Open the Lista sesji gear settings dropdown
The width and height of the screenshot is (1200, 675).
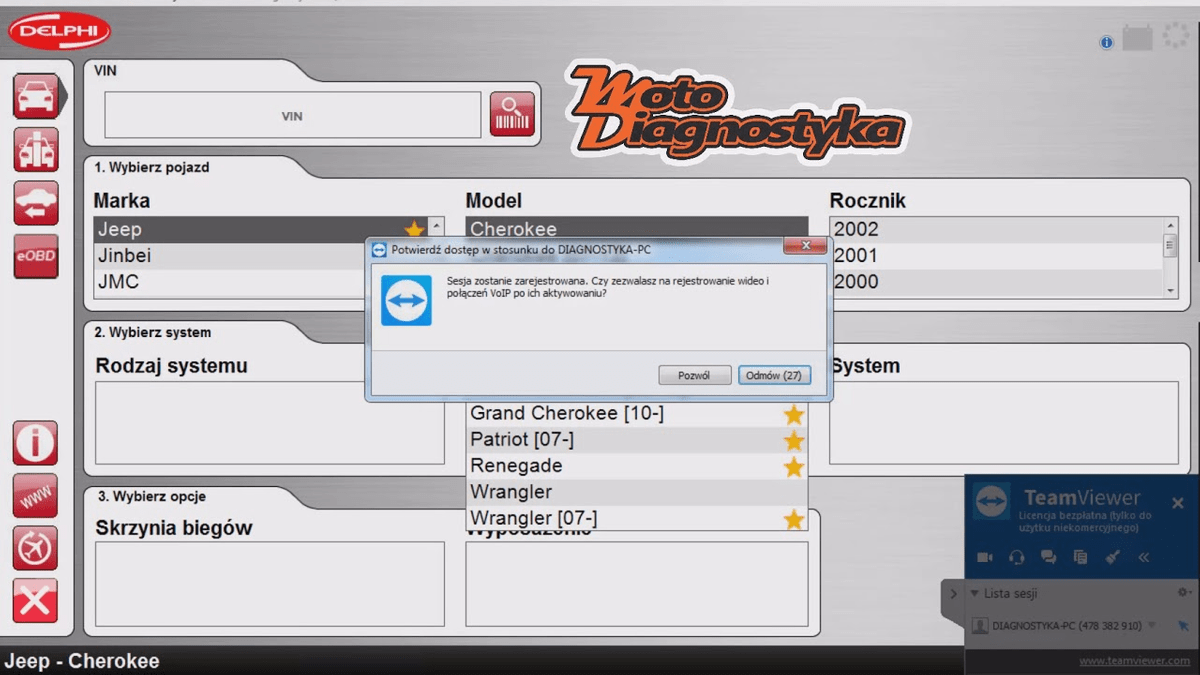click(x=1184, y=593)
